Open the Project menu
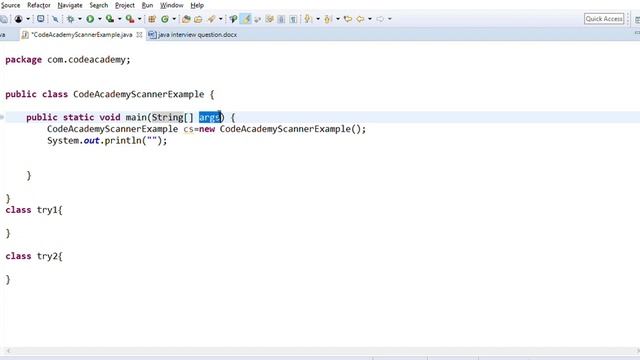The image size is (640, 360). pos(124,5)
